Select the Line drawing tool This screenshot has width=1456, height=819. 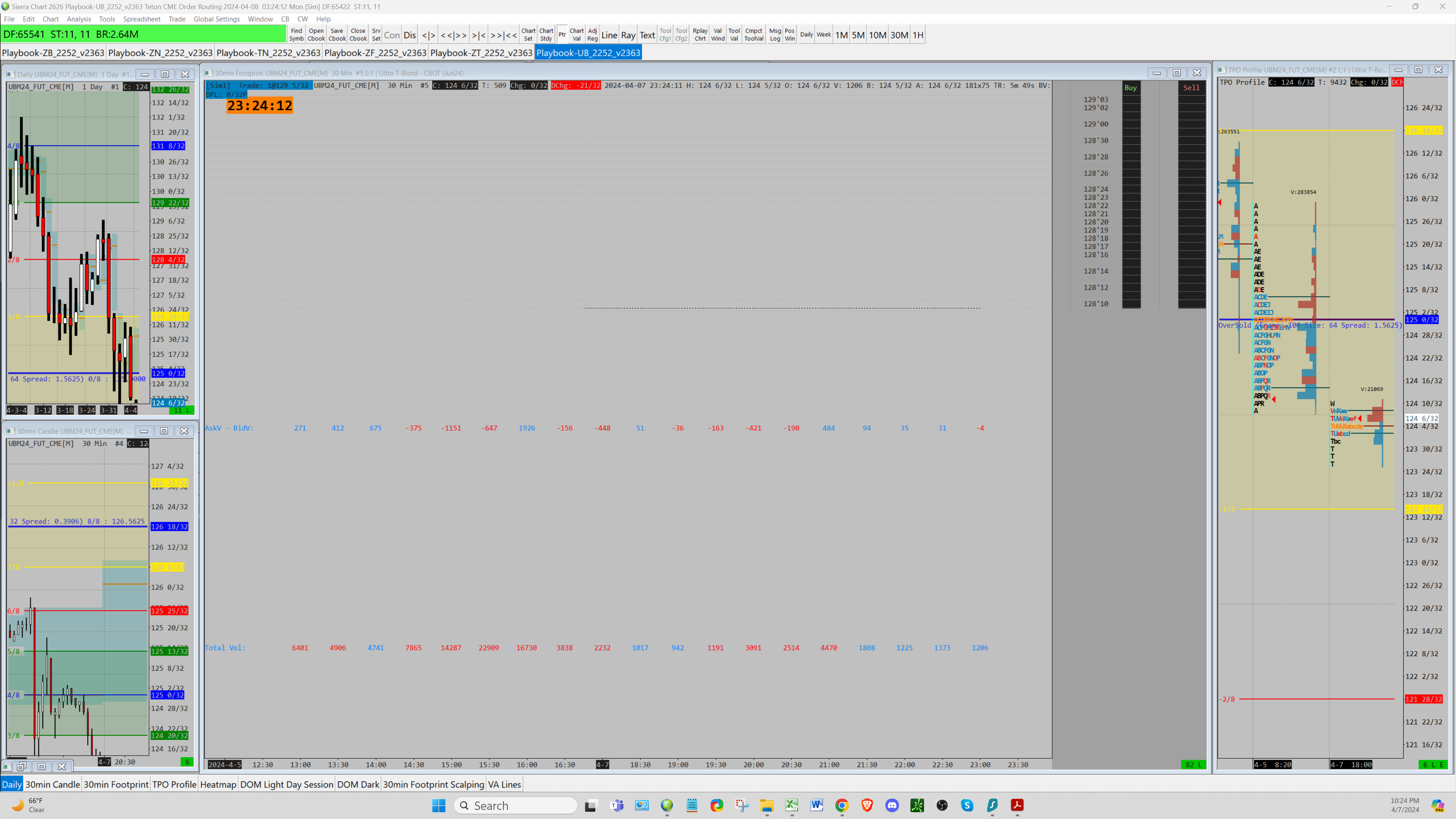[609, 35]
